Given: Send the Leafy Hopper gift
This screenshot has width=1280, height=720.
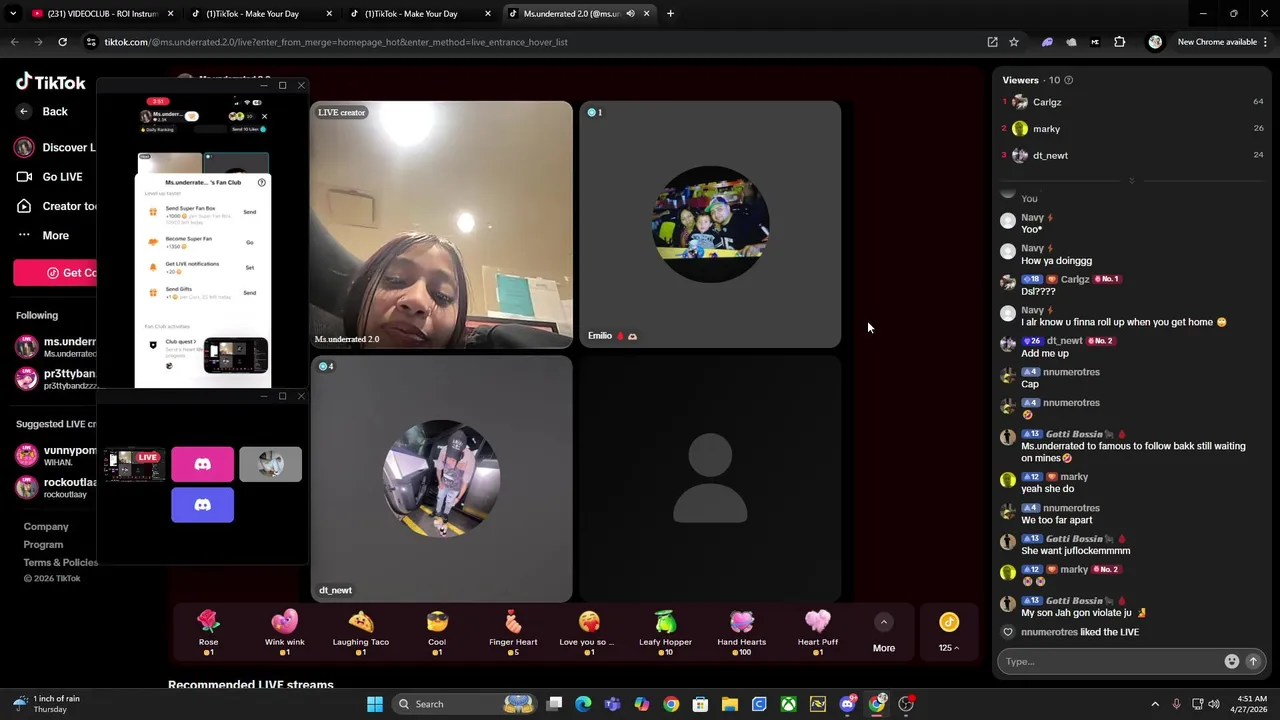Looking at the screenshot, I should [665, 632].
